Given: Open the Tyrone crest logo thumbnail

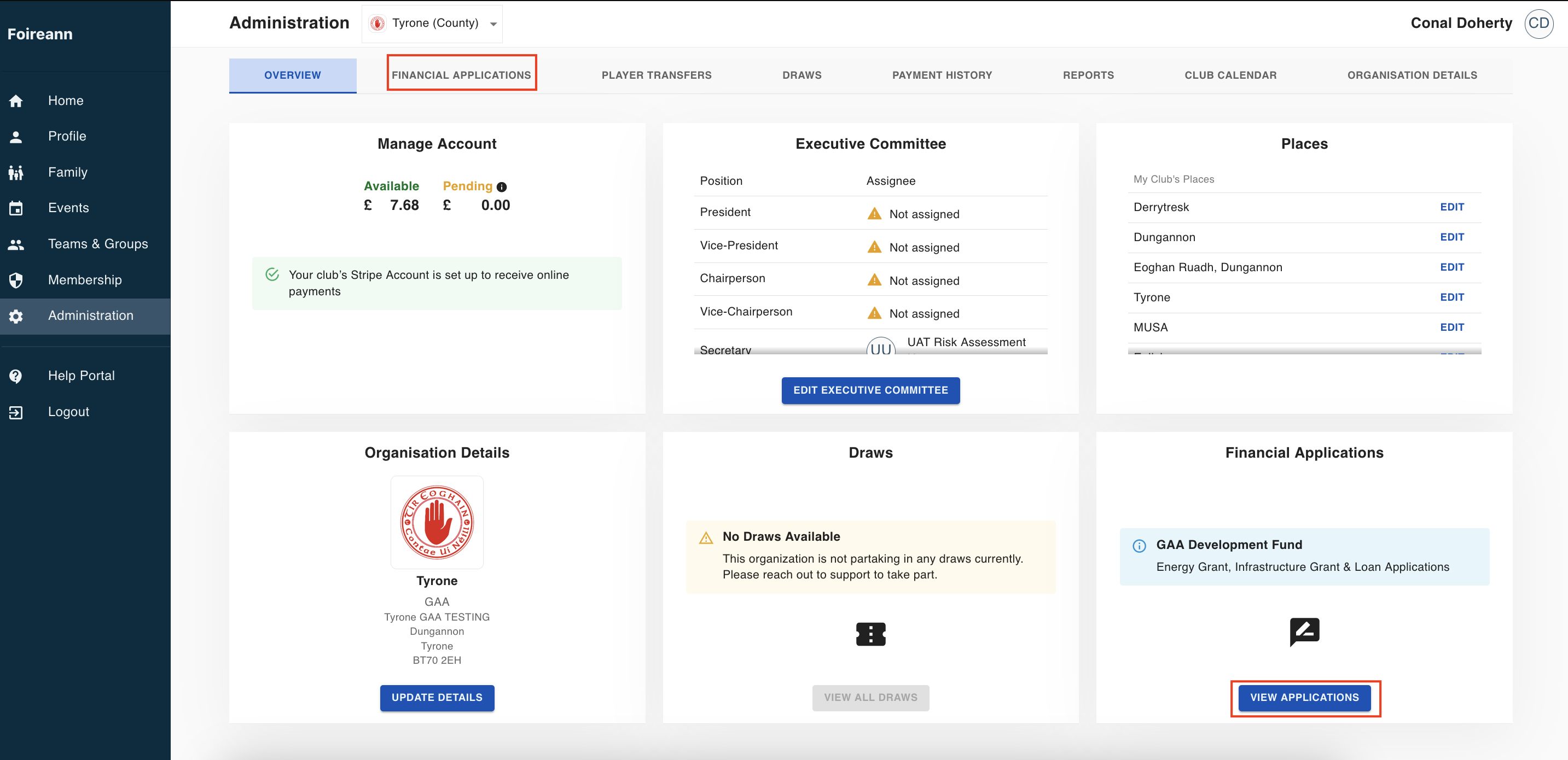Looking at the screenshot, I should tap(437, 523).
